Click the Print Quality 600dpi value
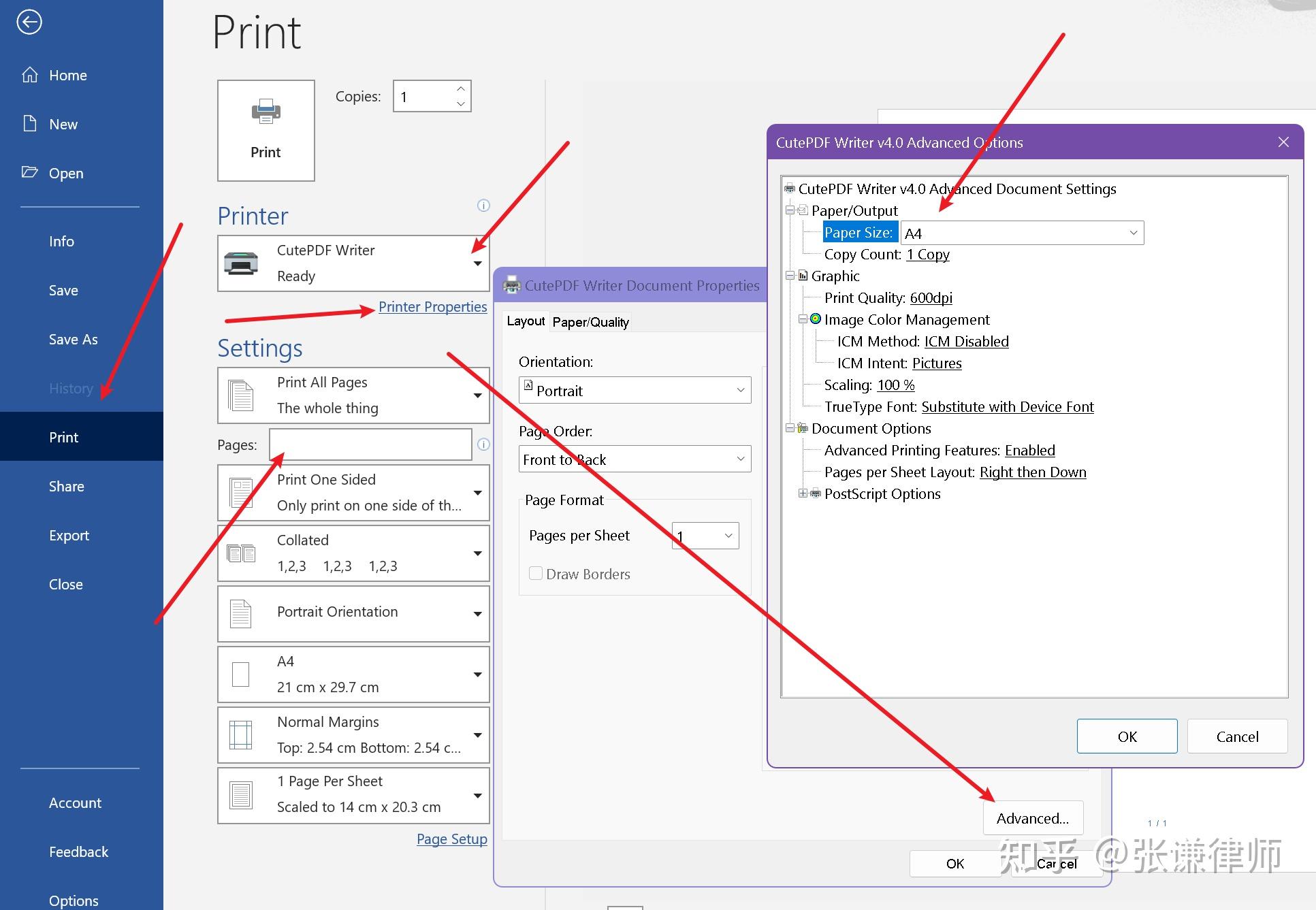Viewport: 1316px width, 910px height. [x=931, y=297]
